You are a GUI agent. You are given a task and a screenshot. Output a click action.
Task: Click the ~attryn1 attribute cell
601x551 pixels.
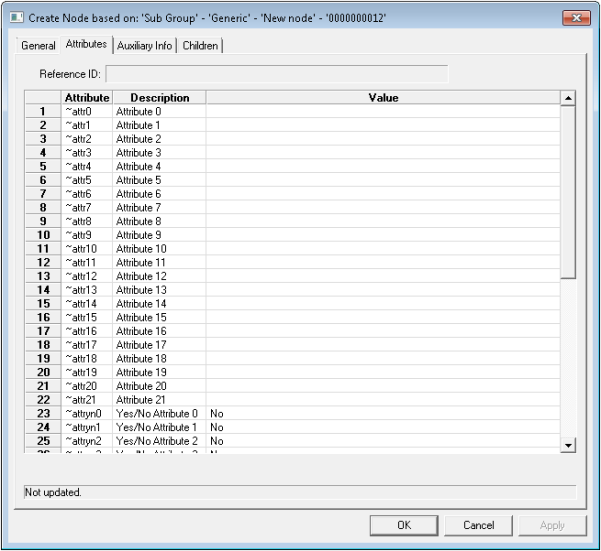coord(87,427)
